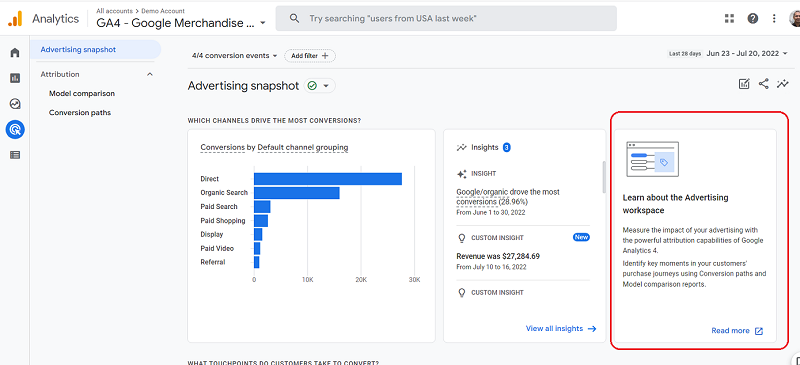Click the green check status icon
The image size is (800, 365).
tap(312, 86)
